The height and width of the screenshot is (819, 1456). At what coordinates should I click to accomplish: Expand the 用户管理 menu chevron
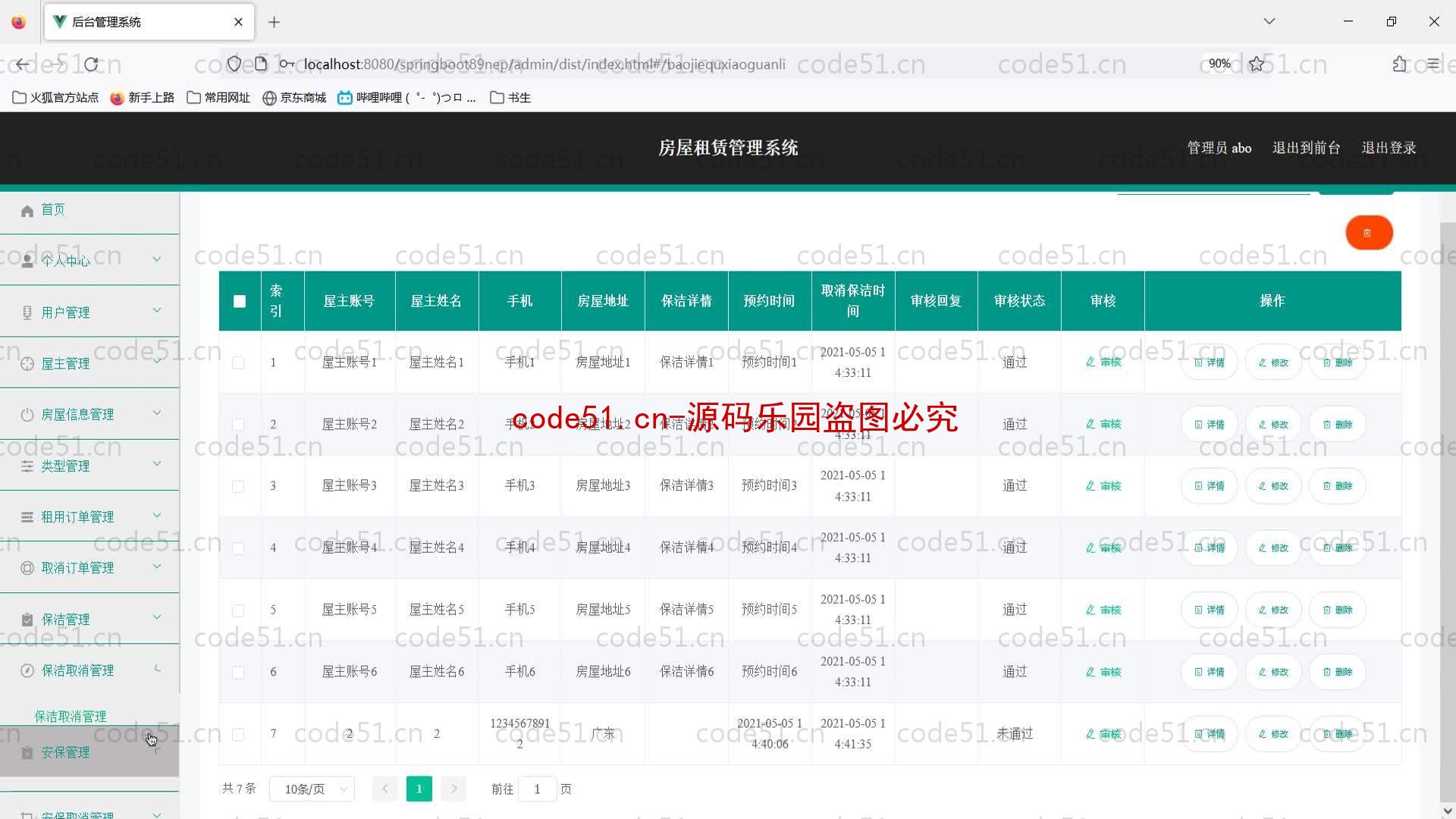157,310
